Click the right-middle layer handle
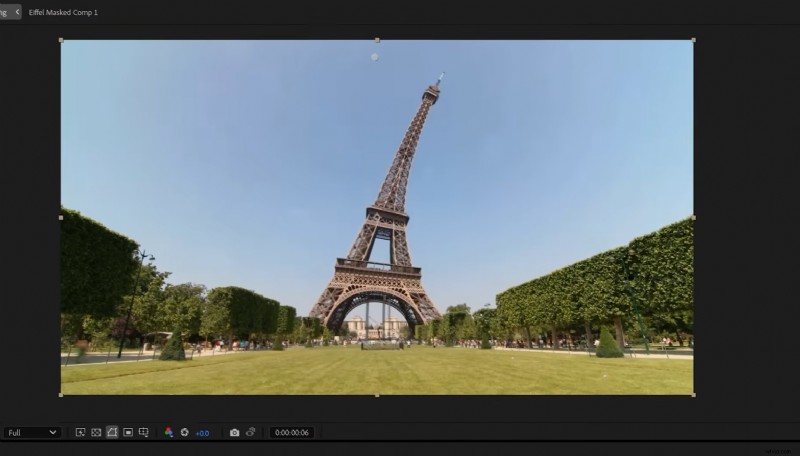This screenshot has width=800, height=456. click(693, 218)
